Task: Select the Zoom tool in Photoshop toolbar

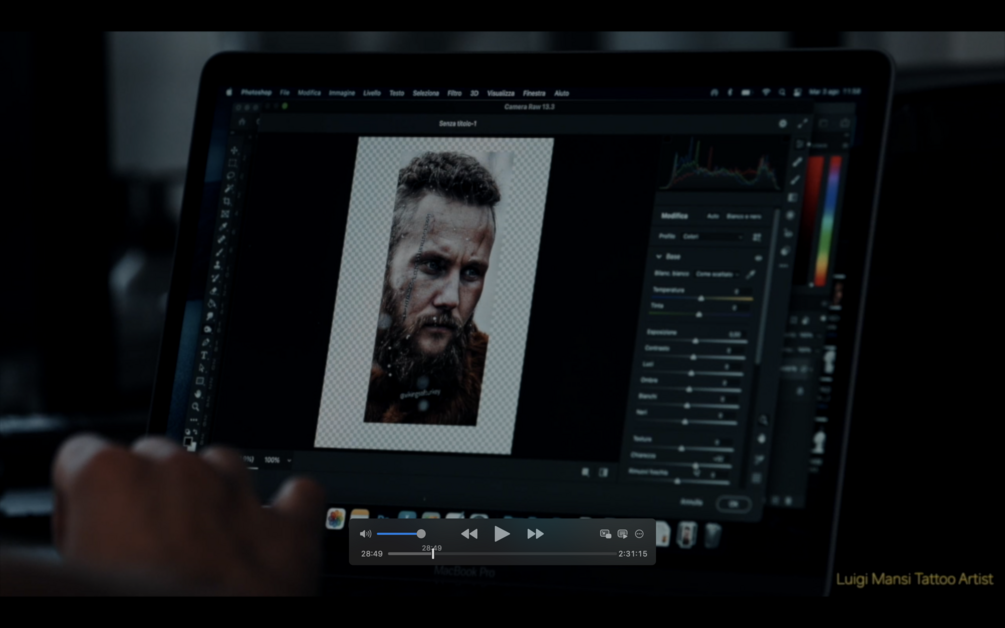Action: click(195, 406)
